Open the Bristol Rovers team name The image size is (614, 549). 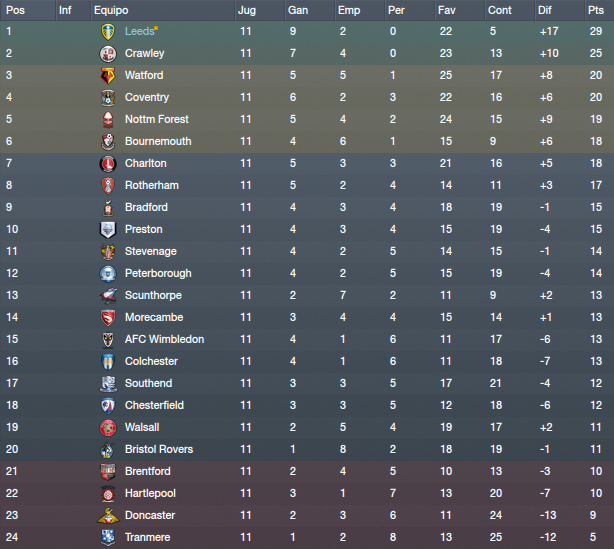click(x=159, y=450)
